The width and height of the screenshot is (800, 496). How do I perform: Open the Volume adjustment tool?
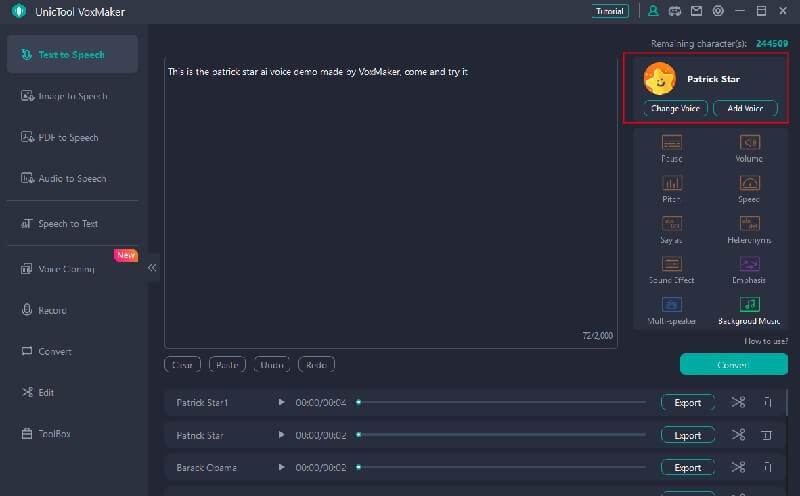[749, 143]
